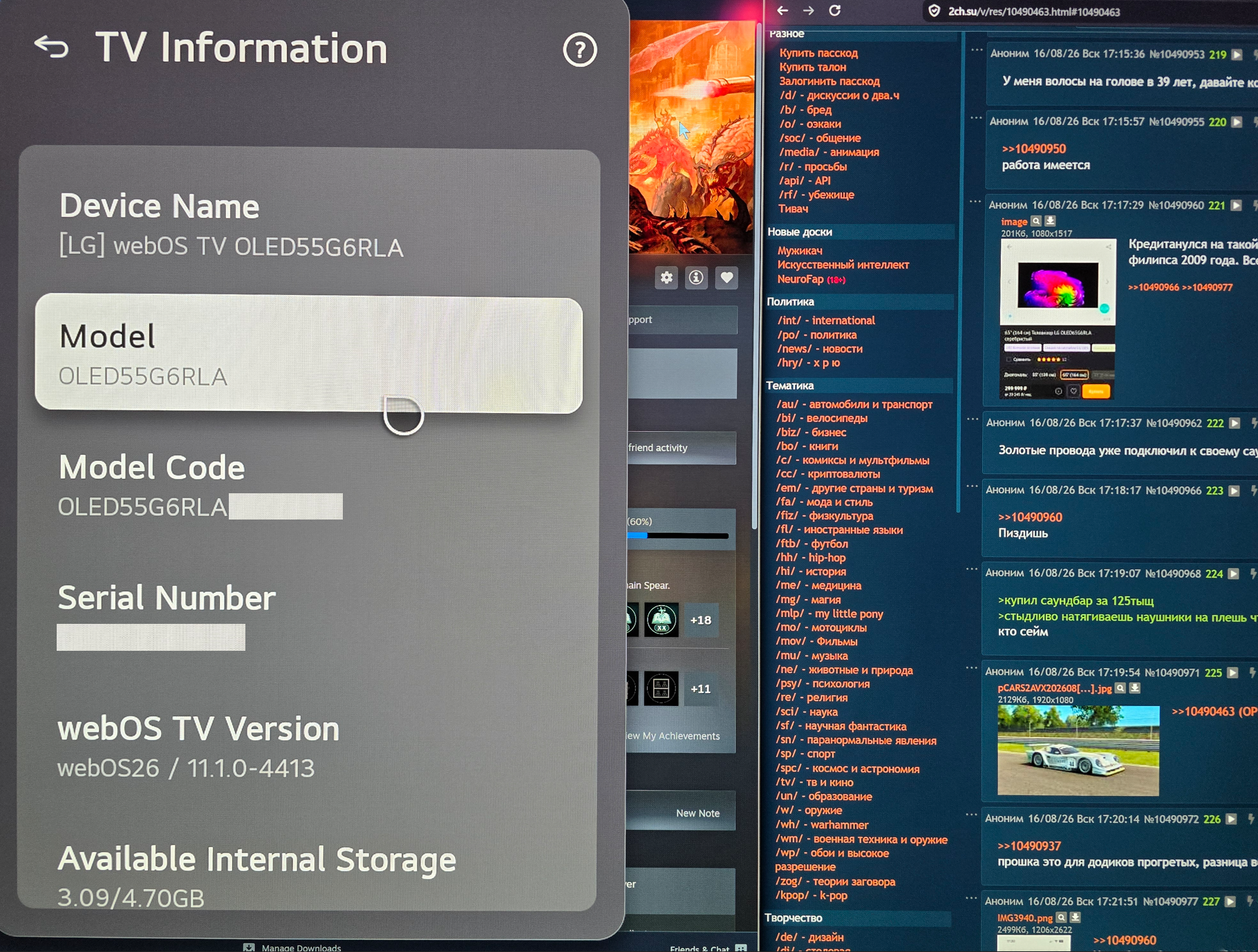The height and width of the screenshot is (952, 1258).
Task: Click the arrow icon on post 227
Action: pos(1230,902)
